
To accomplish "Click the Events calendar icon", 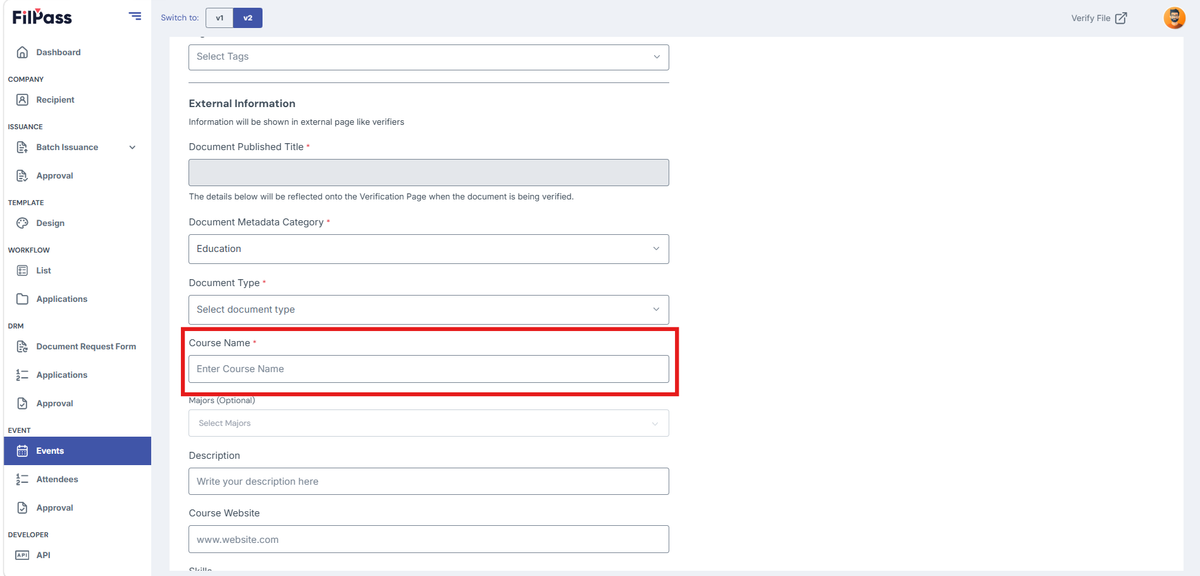I will tap(22, 451).
